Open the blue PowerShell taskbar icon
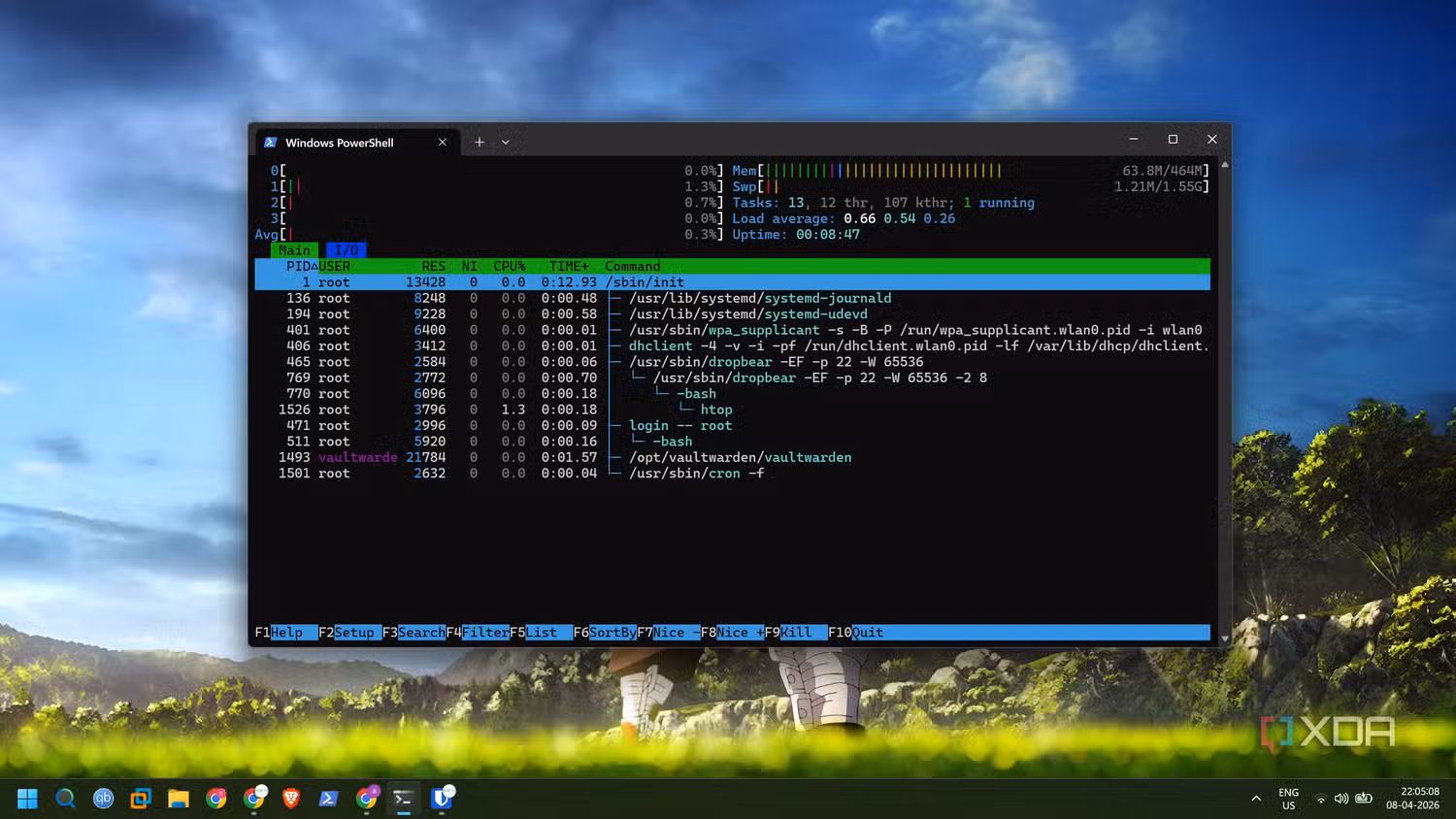 pos(328,799)
